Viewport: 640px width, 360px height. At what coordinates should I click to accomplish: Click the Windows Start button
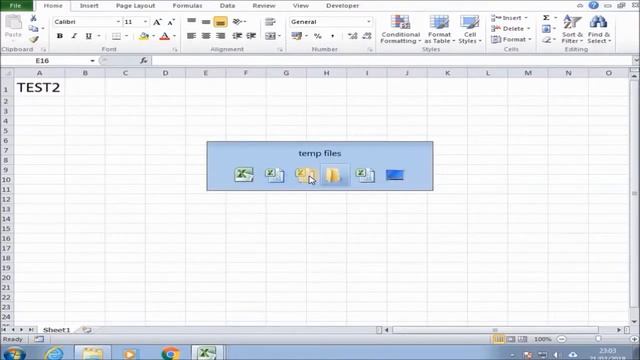14,353
